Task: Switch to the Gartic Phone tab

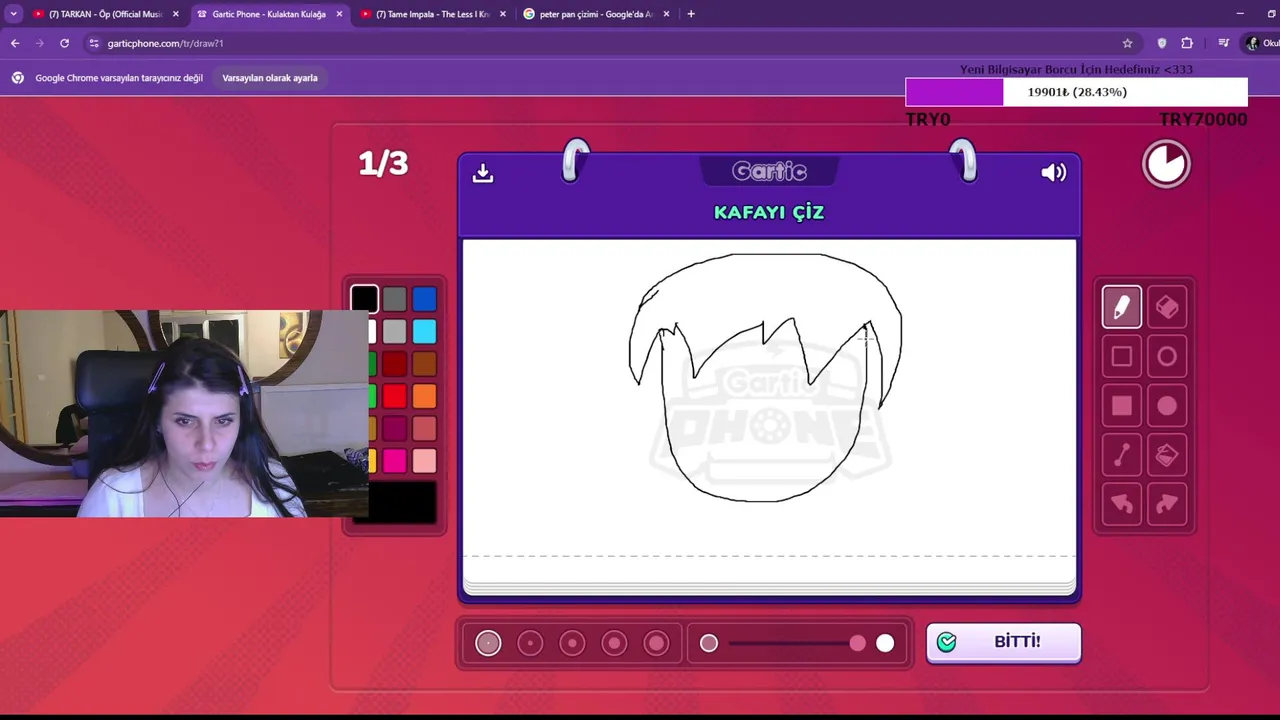Action: pos(268,14)
